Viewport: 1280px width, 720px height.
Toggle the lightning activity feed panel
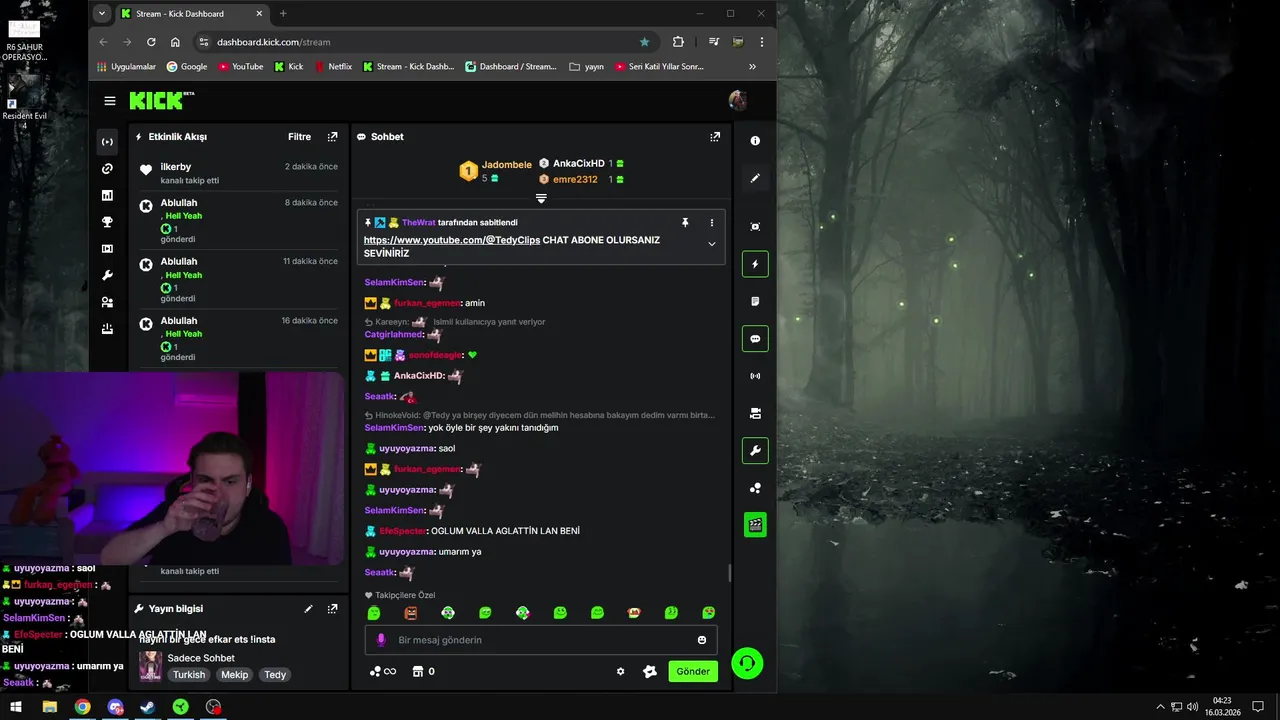755,264
